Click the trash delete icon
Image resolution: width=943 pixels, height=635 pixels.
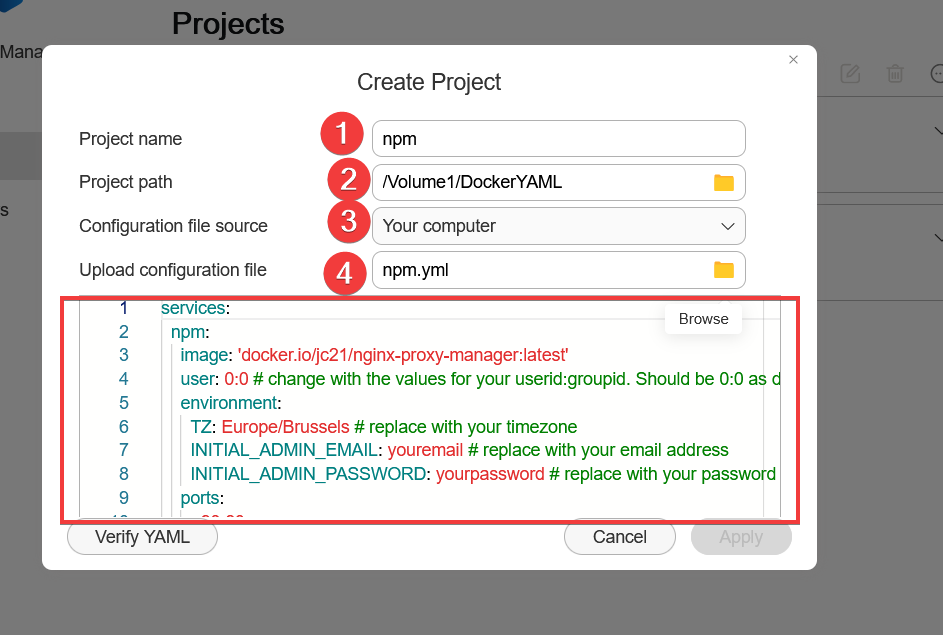pyautogui.click(x=895, y=73)
